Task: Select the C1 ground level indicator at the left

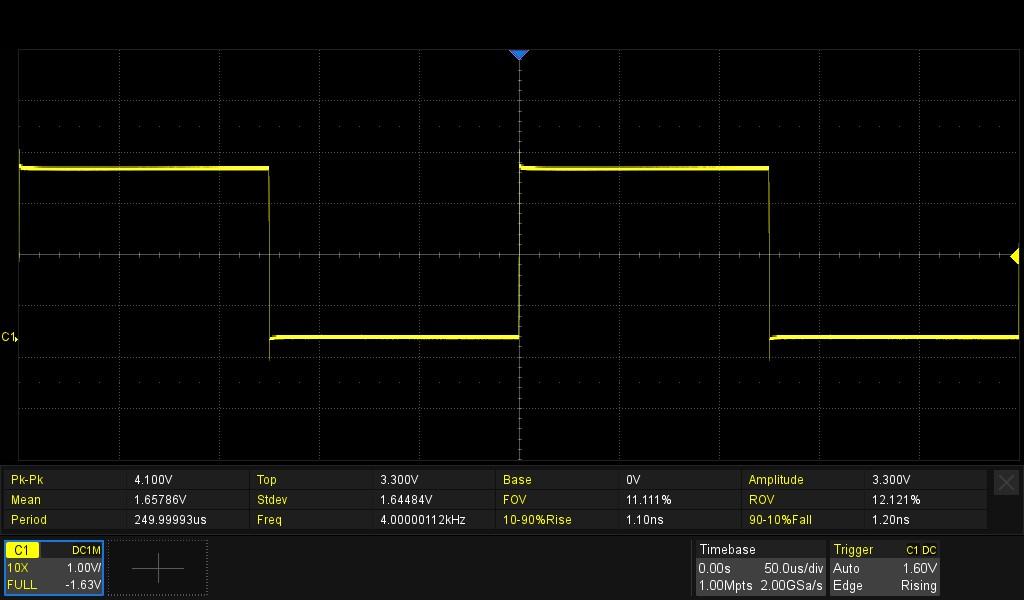Action: tap(9, 337)
